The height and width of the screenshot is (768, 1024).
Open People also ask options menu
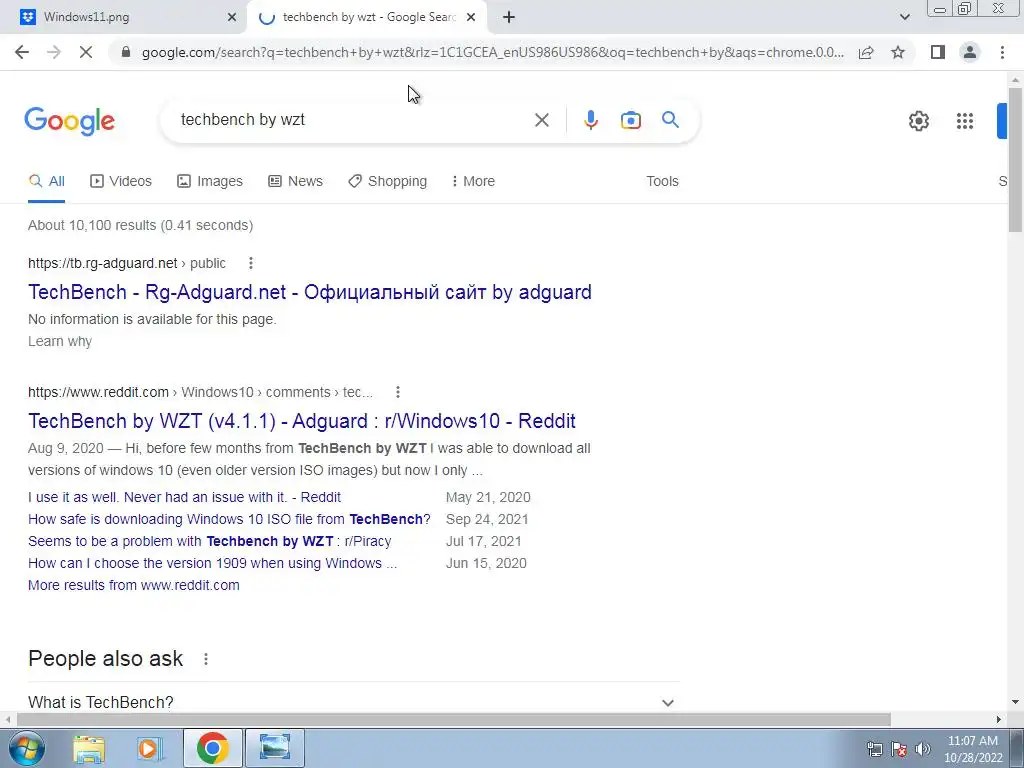(x=206, y=659)
